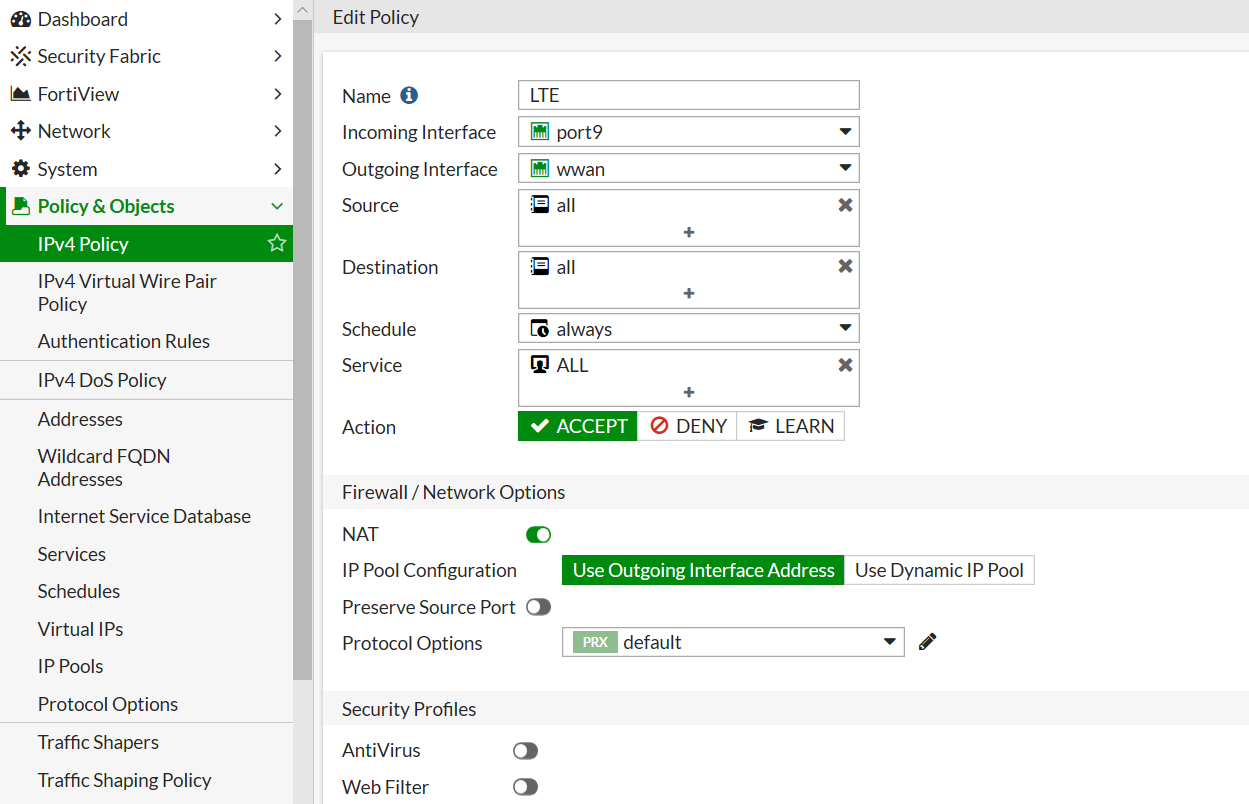Enable the Preserve Source Port toggle

pos(538,607)
